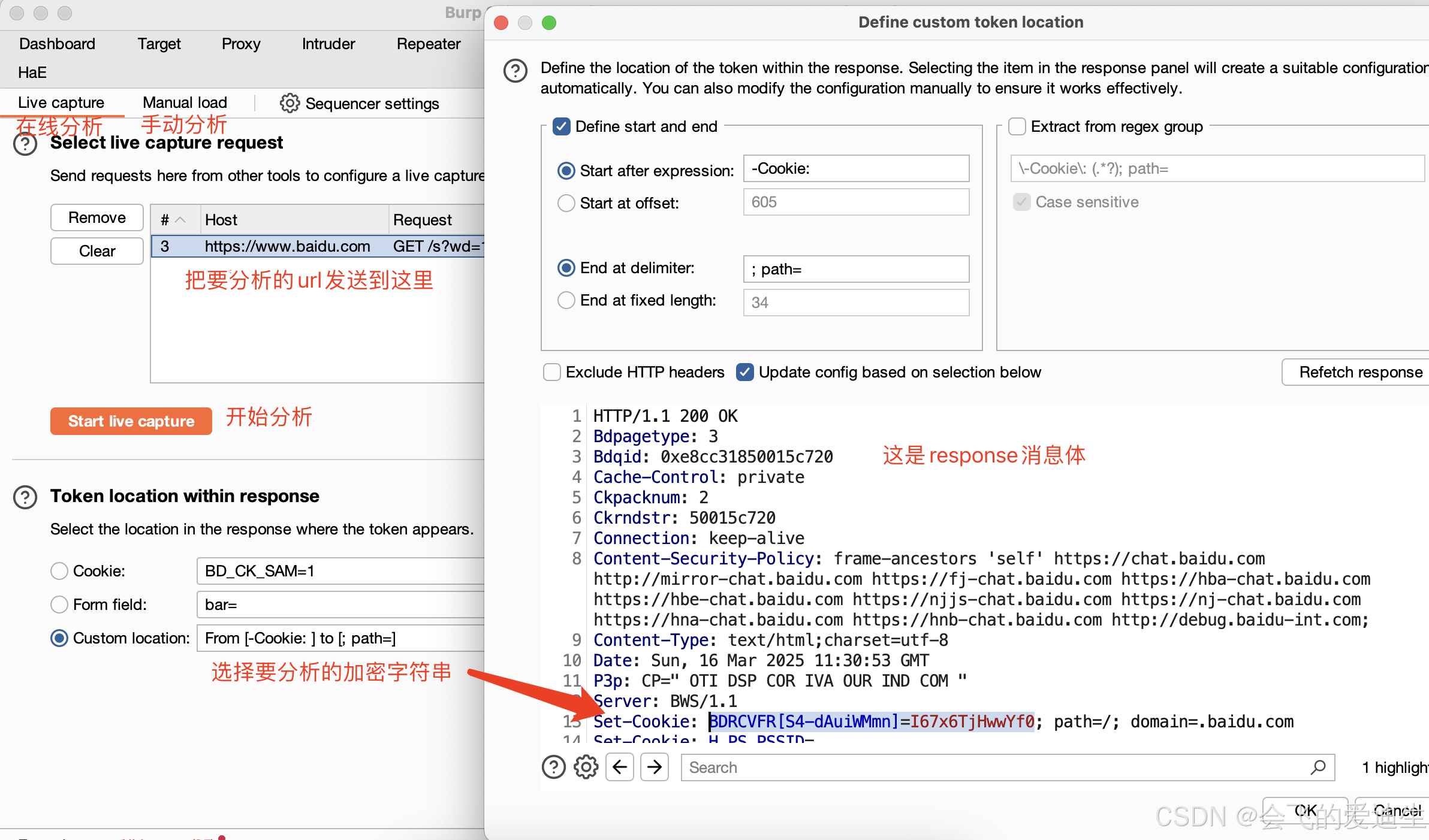Click Refetch response button
This screenshot has height=840, width=1429.
click(x=1359, y=372)
